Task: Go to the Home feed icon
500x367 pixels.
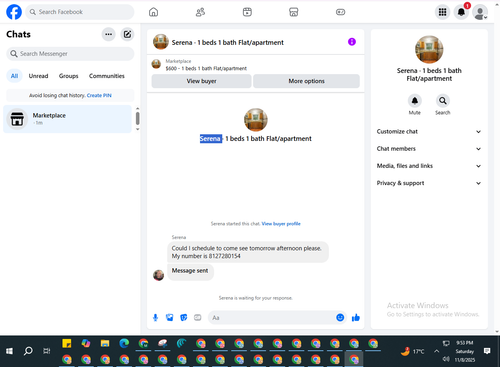Action: click(x=153, y=12)
